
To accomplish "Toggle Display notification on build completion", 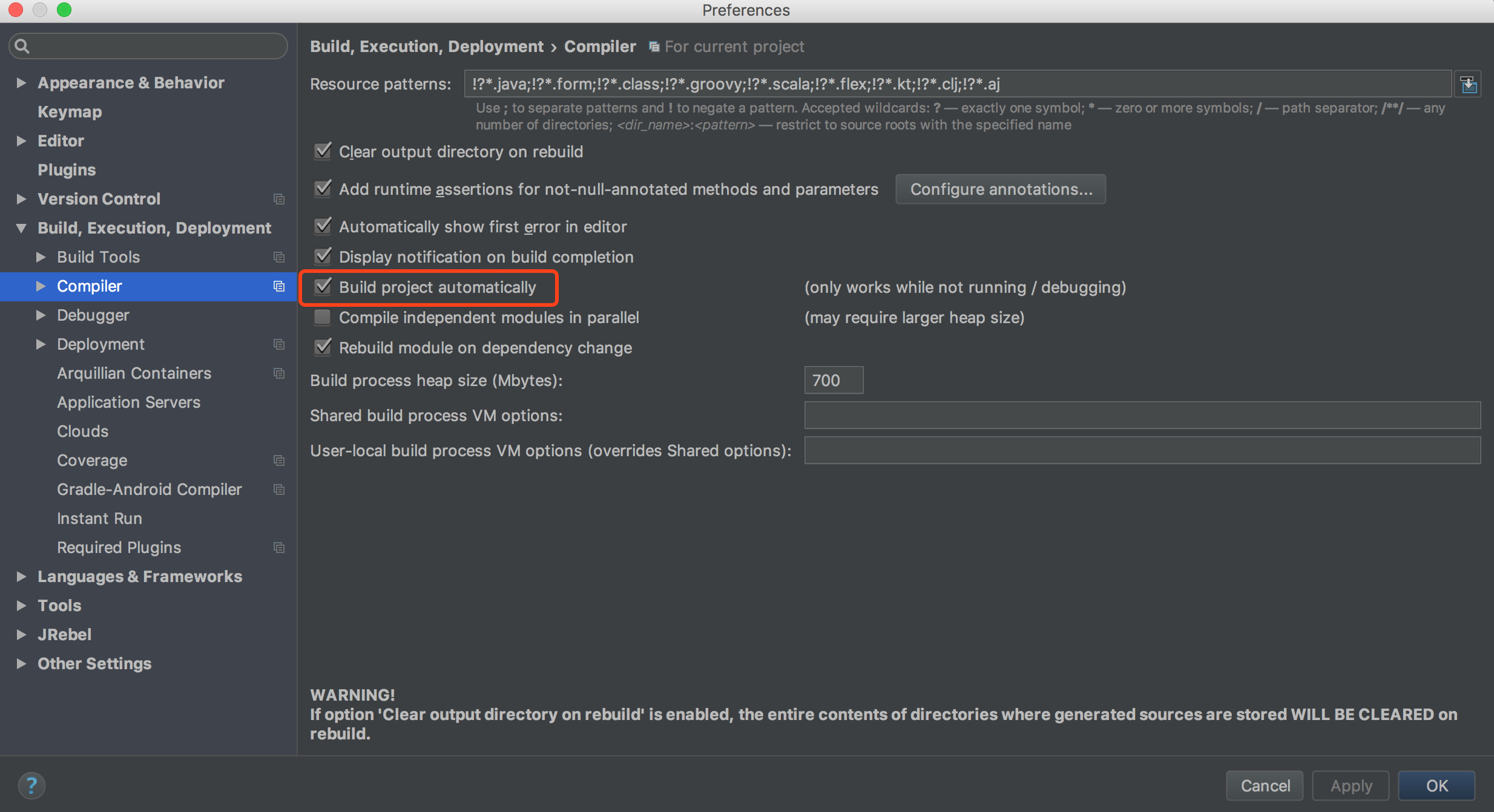I will [323, 256].
